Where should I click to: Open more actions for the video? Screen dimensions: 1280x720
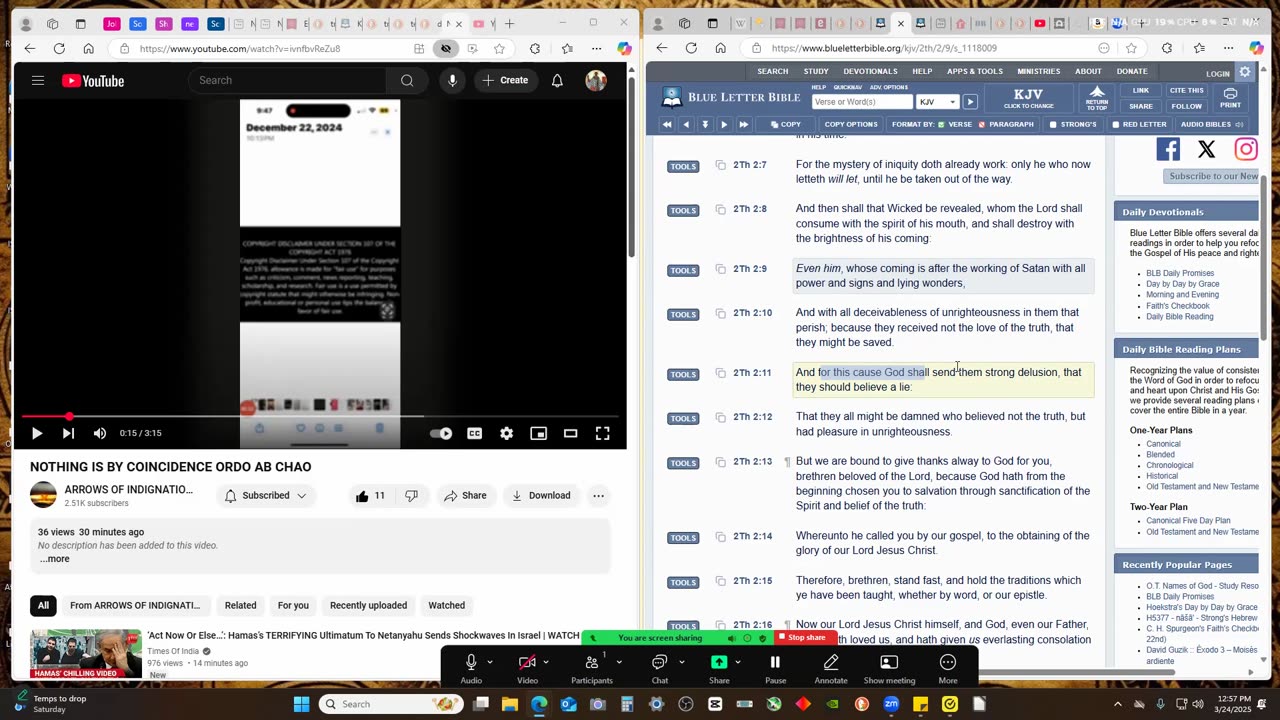[598, 496]
